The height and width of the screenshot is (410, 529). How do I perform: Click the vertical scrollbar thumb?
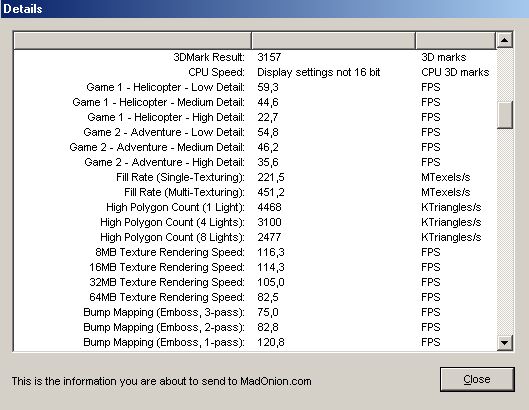(505, 115)
